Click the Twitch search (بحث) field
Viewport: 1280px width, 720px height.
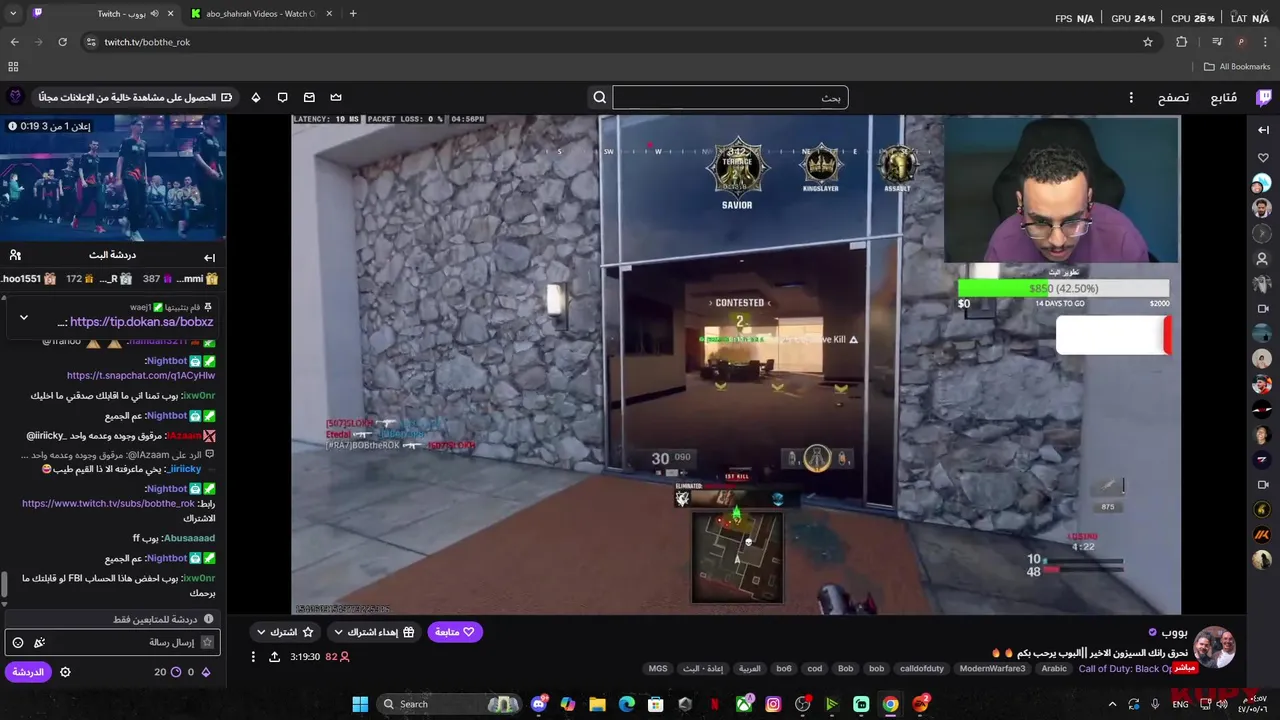pos(730,97)
